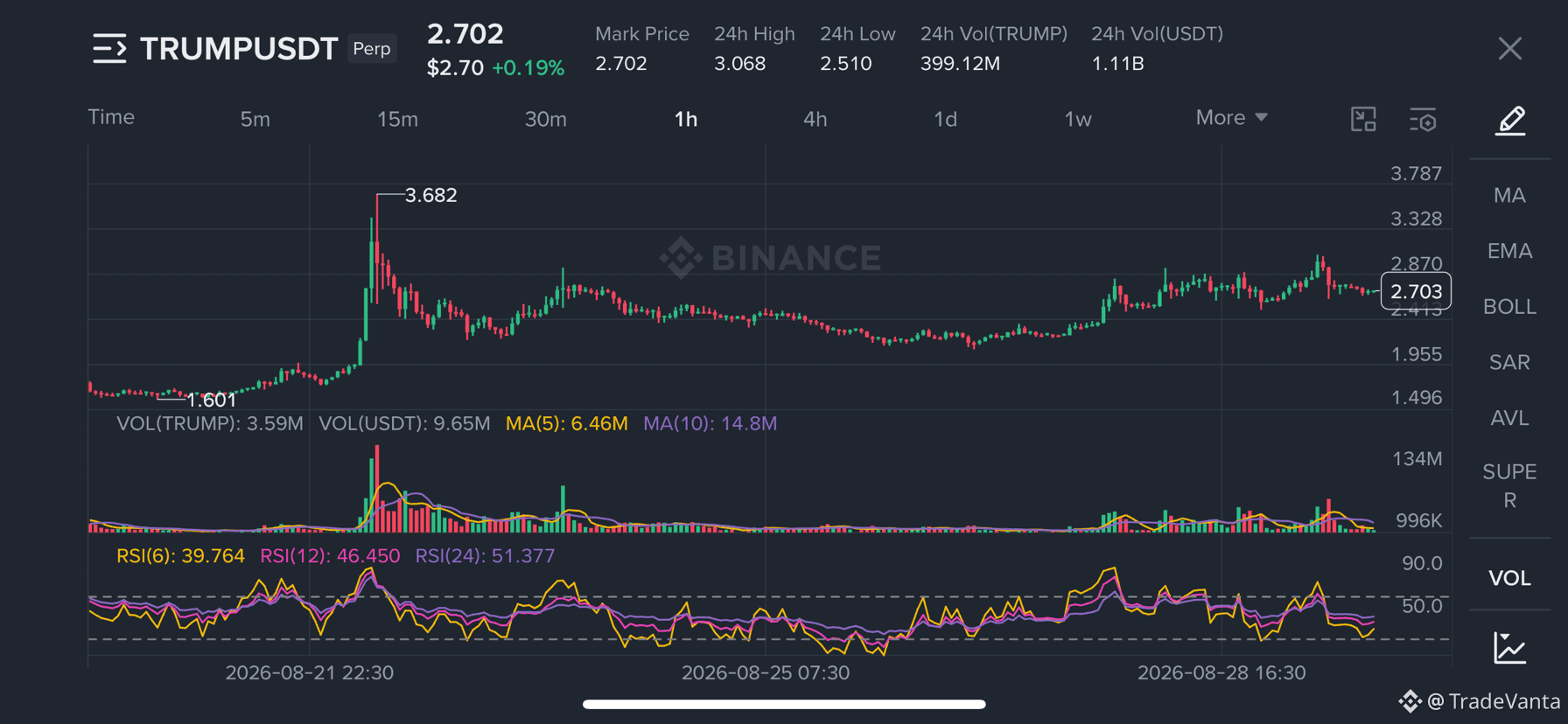This screenshot has width=1568, height=724.
Task: Click the 24h Vol(TRUMP) 399.12M value
Action: pos(960,64)
